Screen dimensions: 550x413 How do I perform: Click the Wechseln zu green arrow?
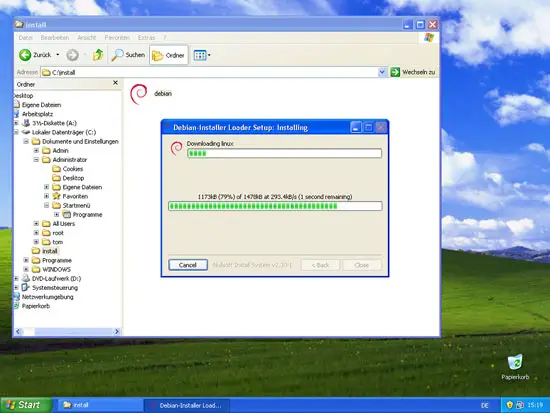pyautogui.click(x=395, y=72)
